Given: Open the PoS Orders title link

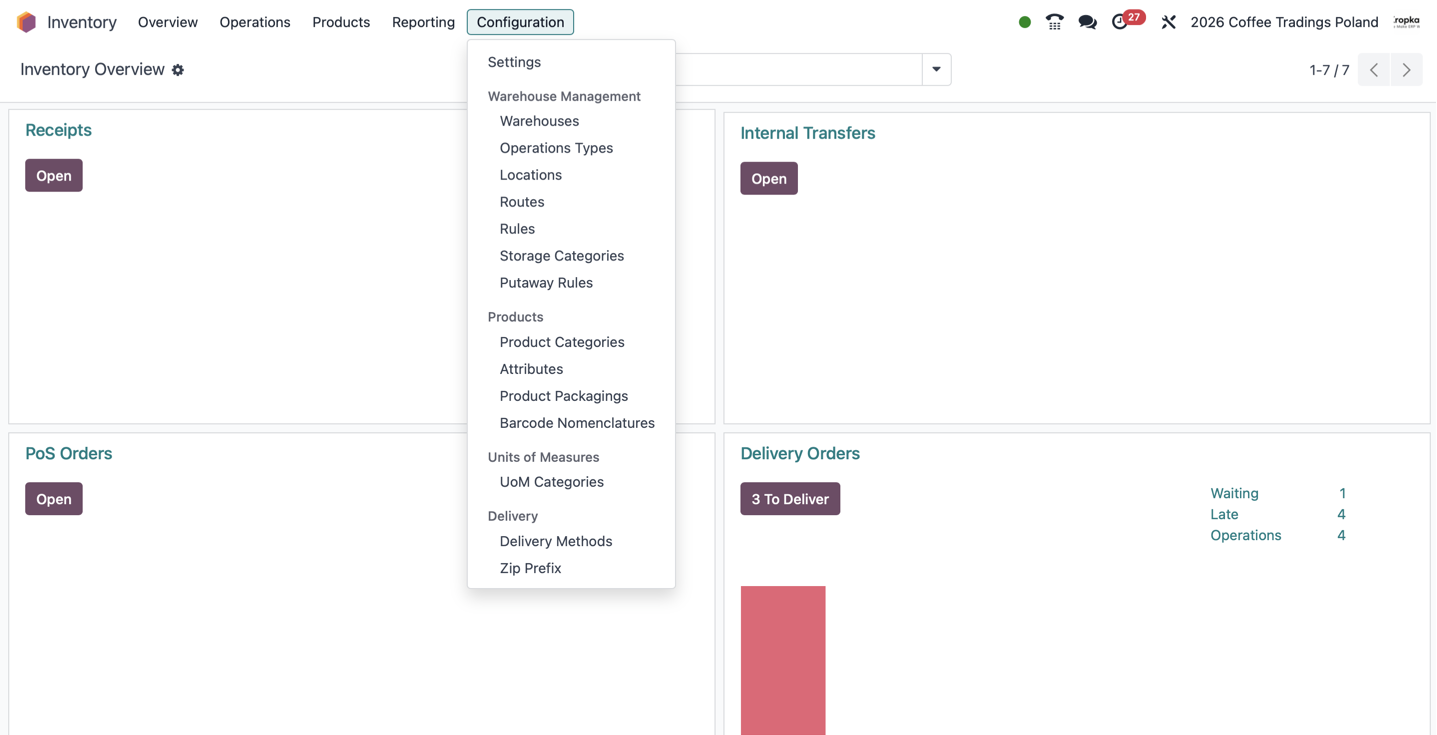Looking at the screenshot, I should point(69,453).
